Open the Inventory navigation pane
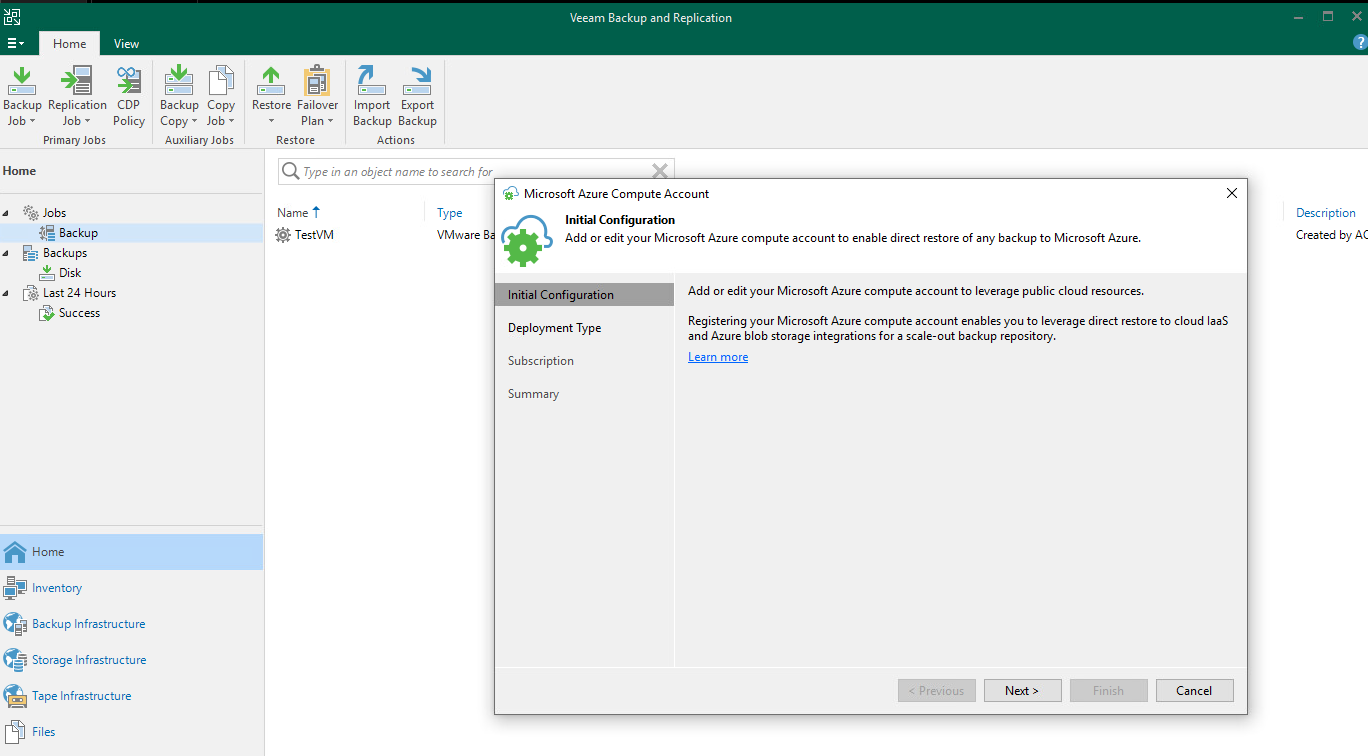Screen dimensions: 1368x756 point(131,588)
